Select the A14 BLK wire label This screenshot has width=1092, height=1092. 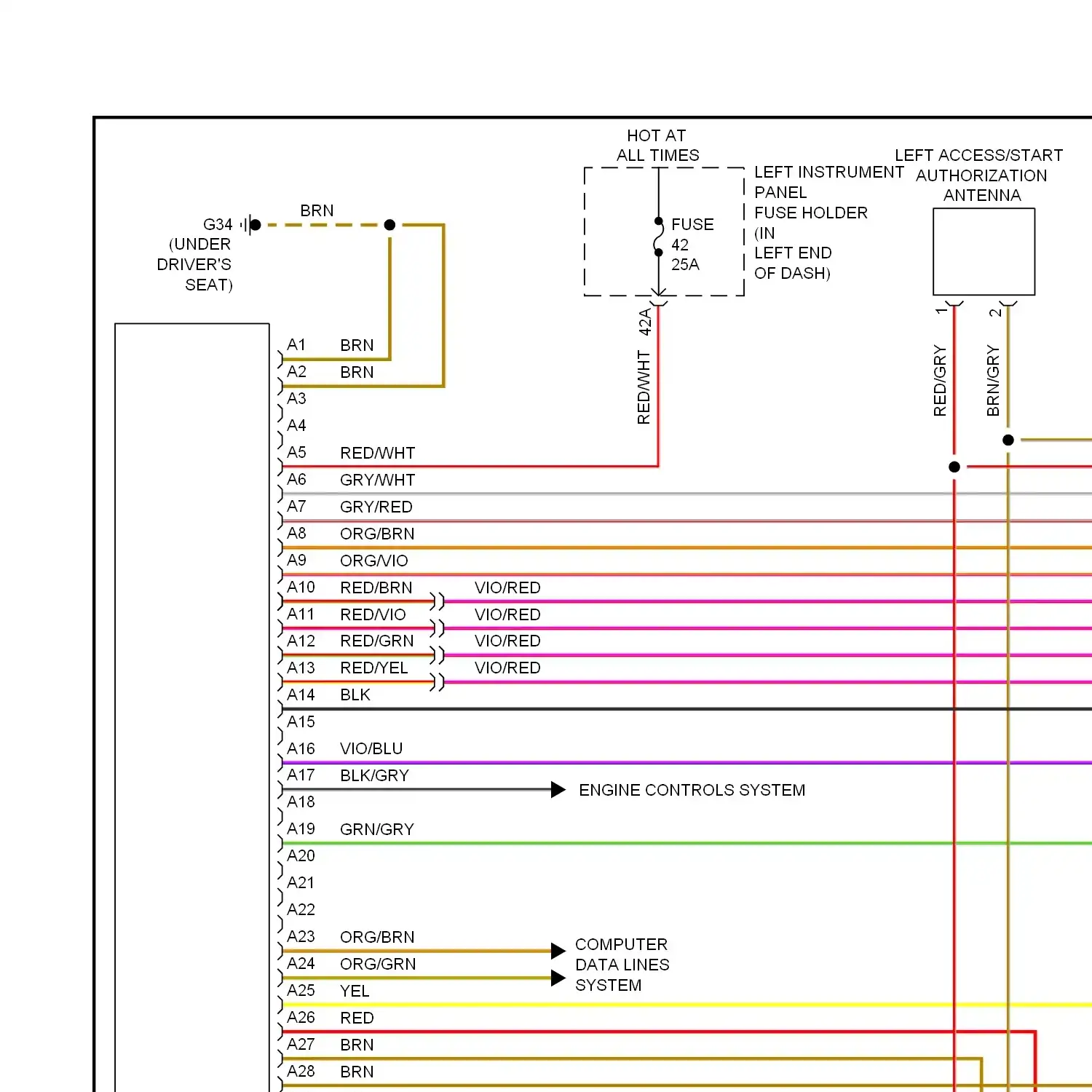355,695
